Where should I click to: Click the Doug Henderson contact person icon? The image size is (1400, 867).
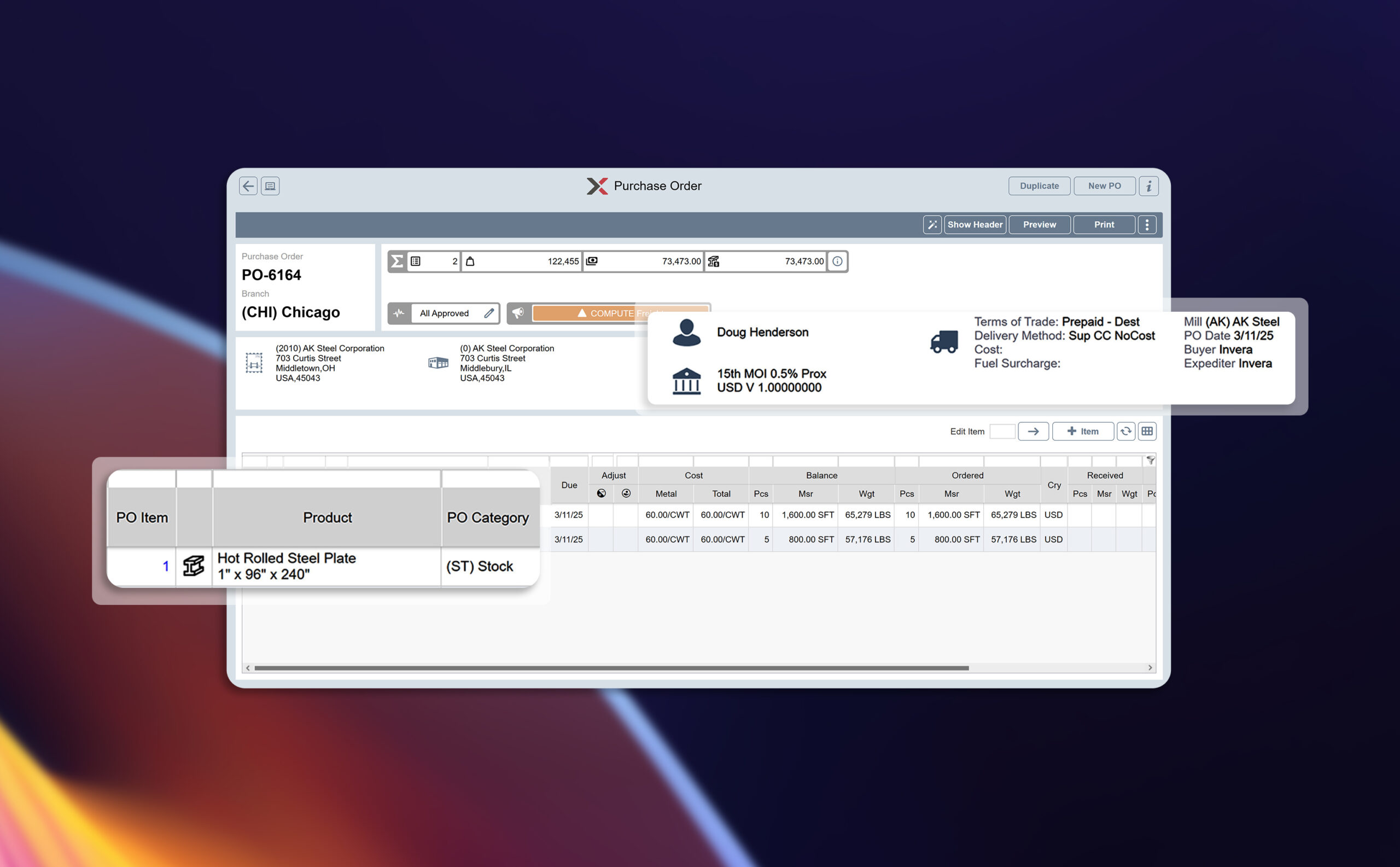click(686, 333)
